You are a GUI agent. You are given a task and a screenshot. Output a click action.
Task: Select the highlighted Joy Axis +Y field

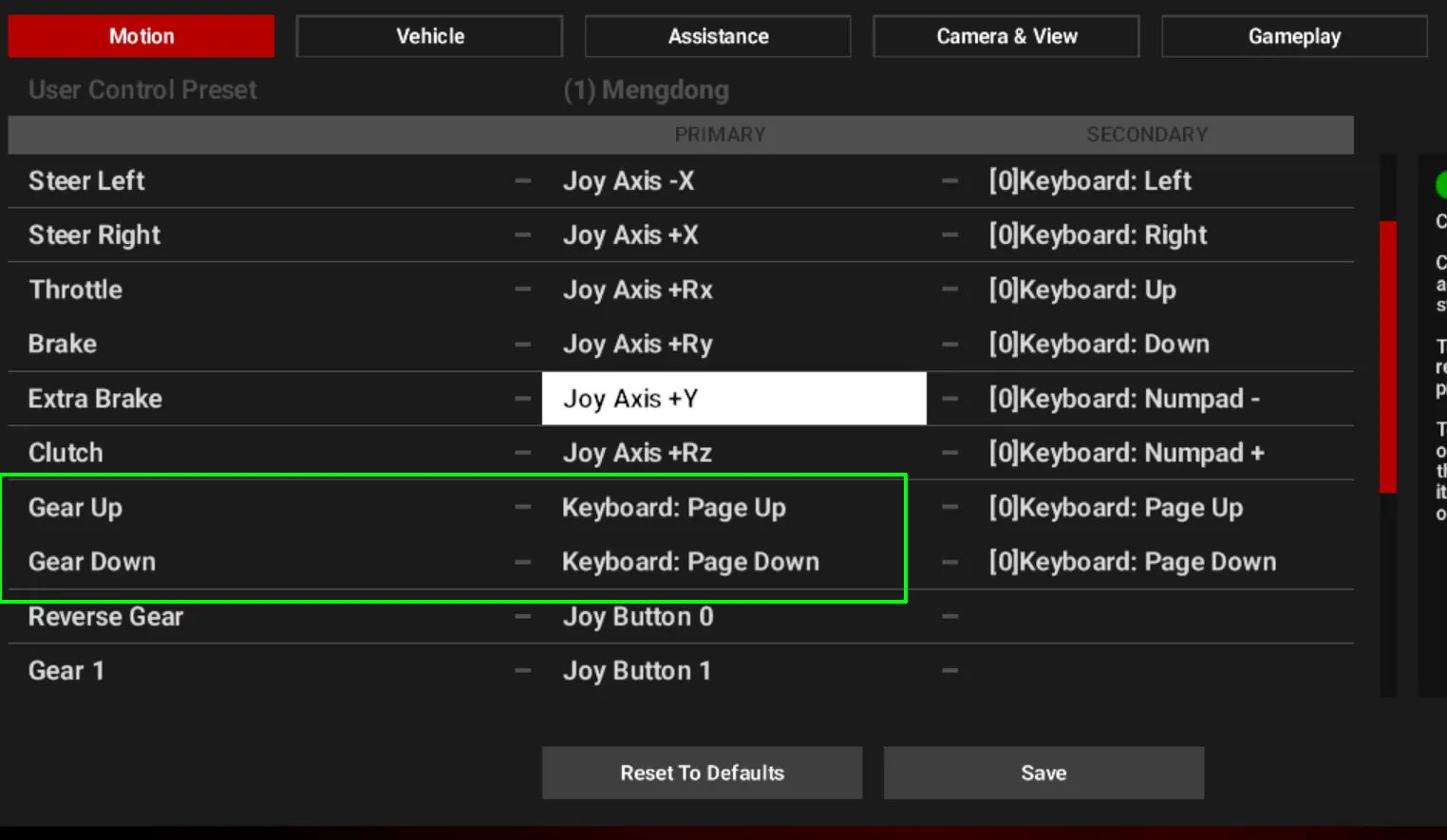click(734, 399)
